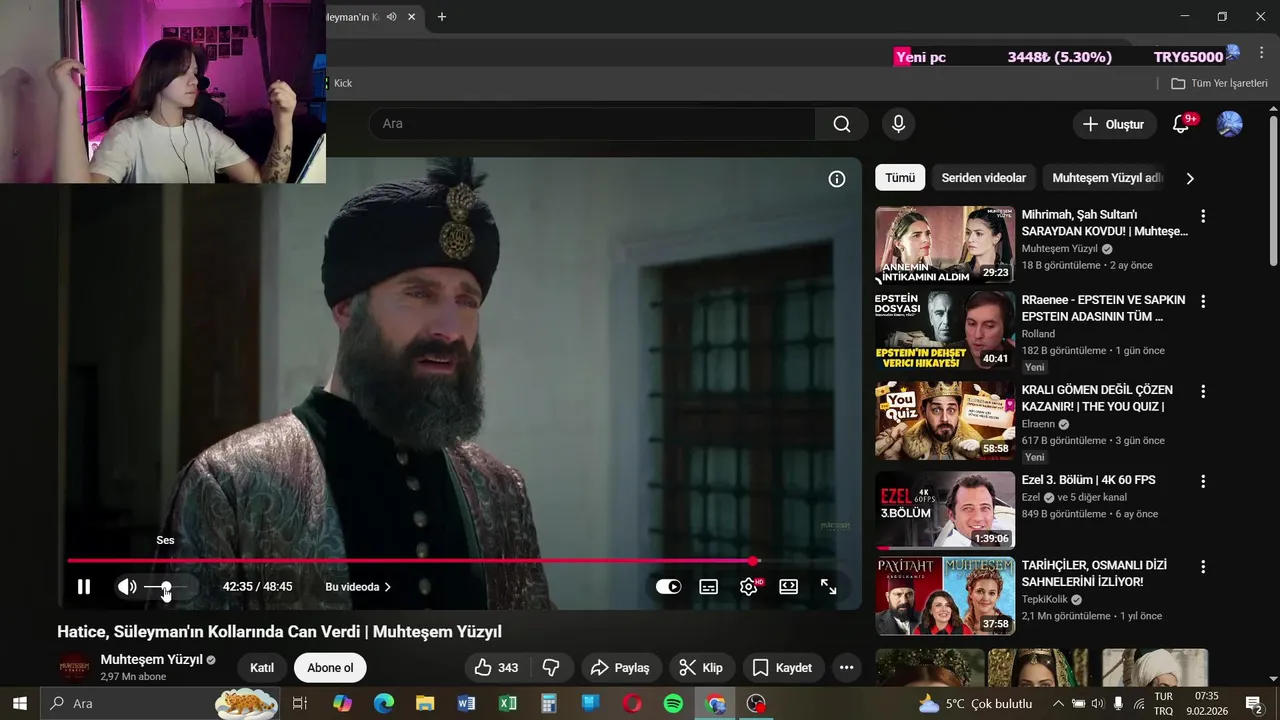Viewport: 1280px width, 720px height.
Task: Click the Kaydet save button
Action: 782,668
